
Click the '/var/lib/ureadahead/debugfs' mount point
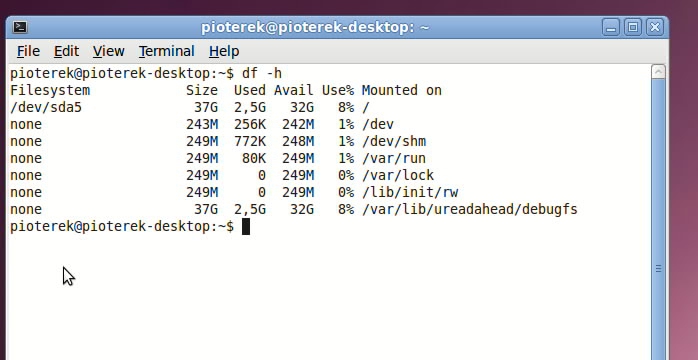coord(470,209)
